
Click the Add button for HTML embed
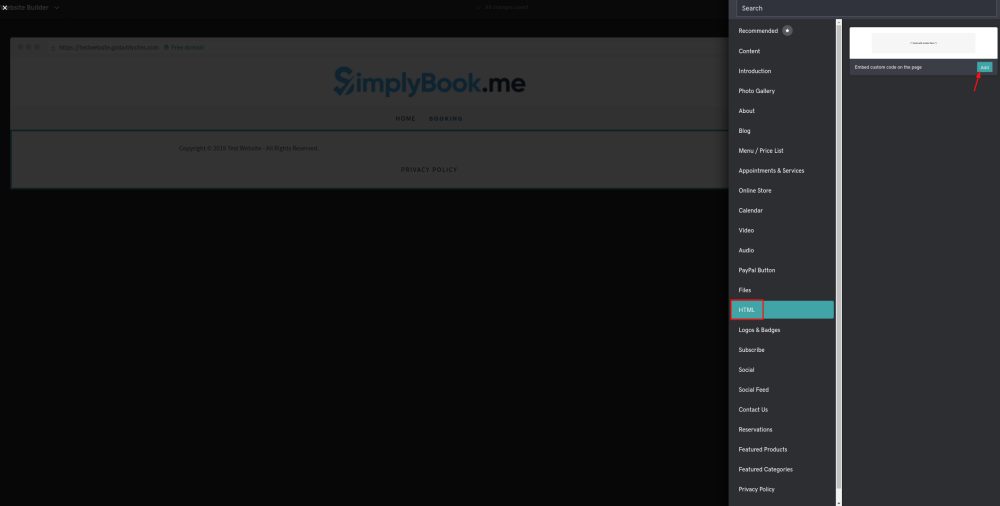984,67
